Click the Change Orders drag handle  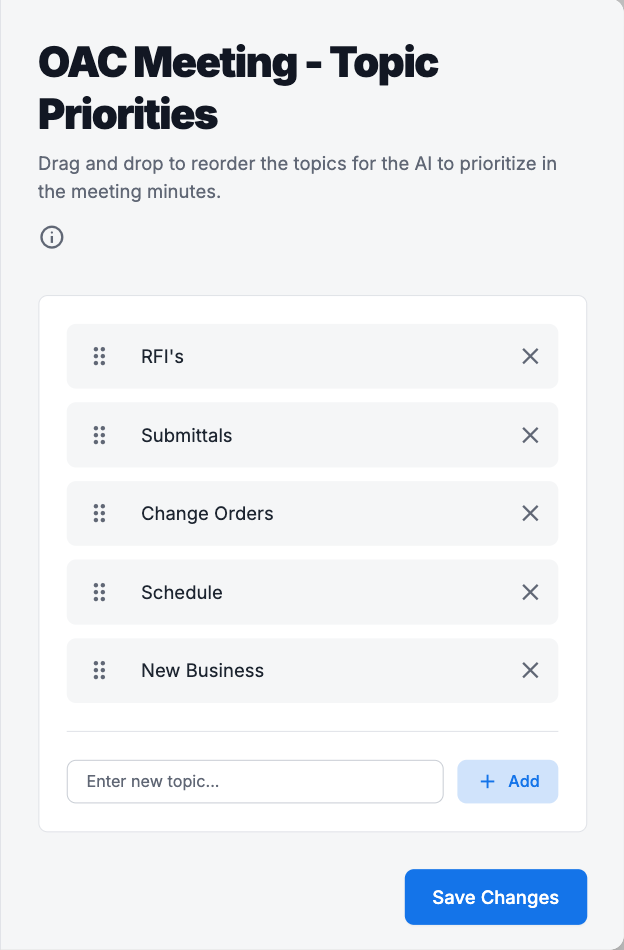pyautogui.click(x=99, y=513)
